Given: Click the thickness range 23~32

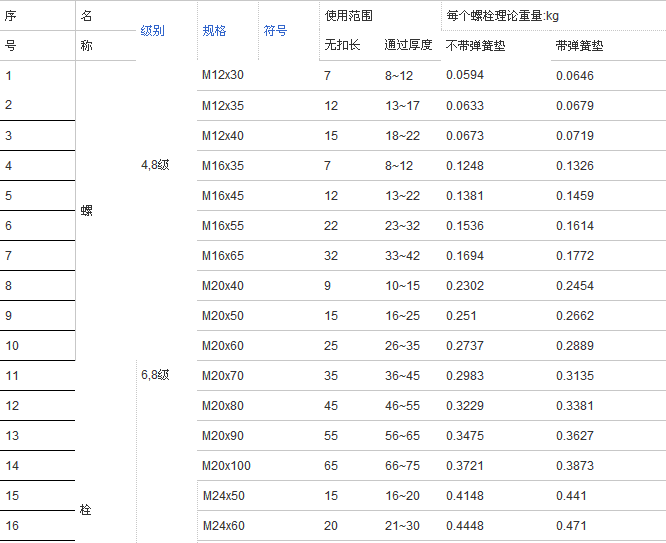Looking at the screenshot, I should (402, 226).
